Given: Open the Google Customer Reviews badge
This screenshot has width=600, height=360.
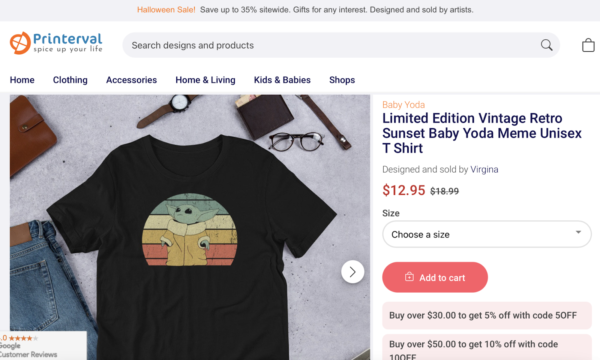Looking at the screenshot, I should point(43,345).
